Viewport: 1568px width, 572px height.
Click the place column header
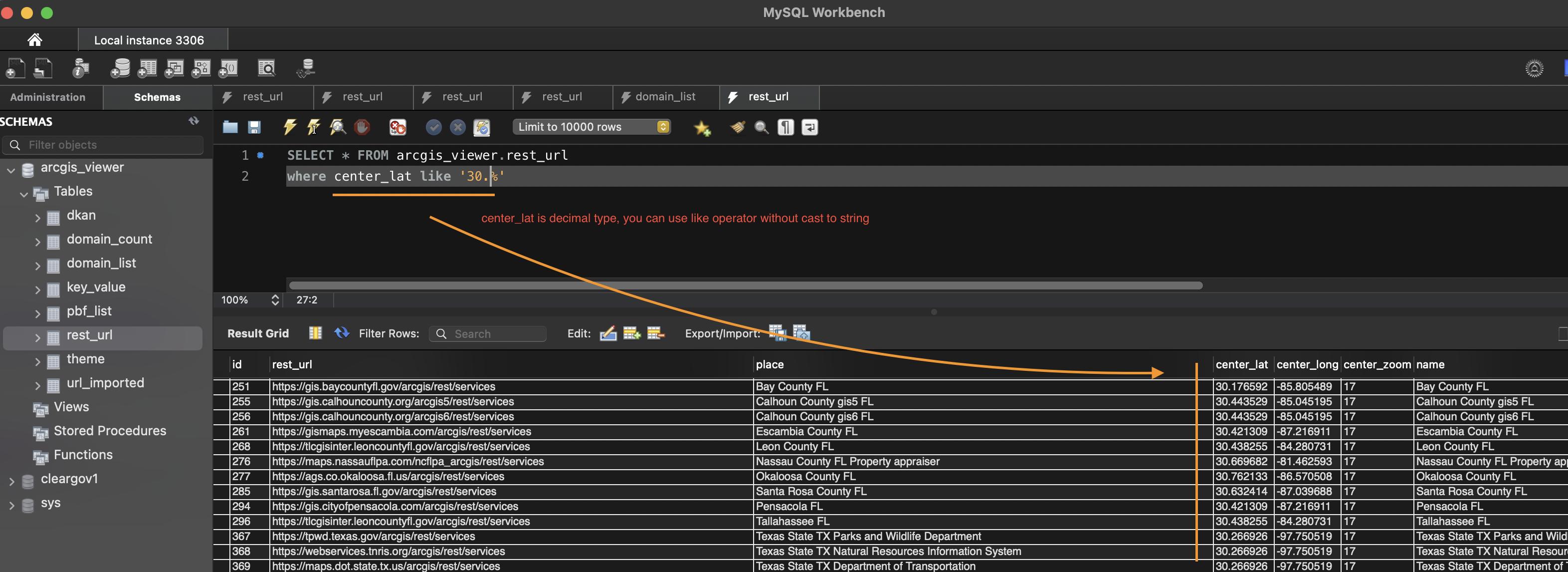click(770, 364)
